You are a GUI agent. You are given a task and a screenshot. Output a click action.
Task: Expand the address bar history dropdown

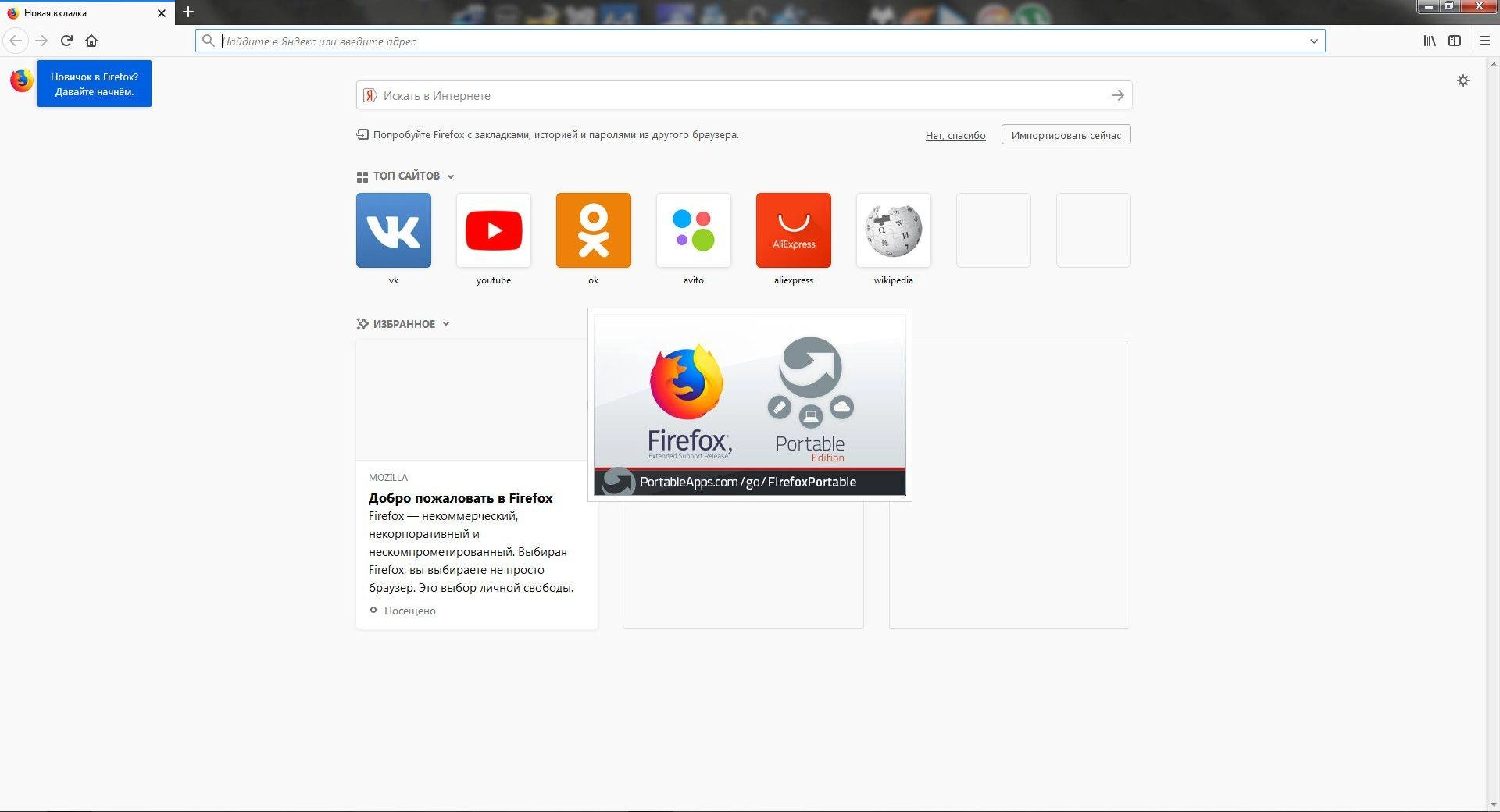click(1314, 41)
